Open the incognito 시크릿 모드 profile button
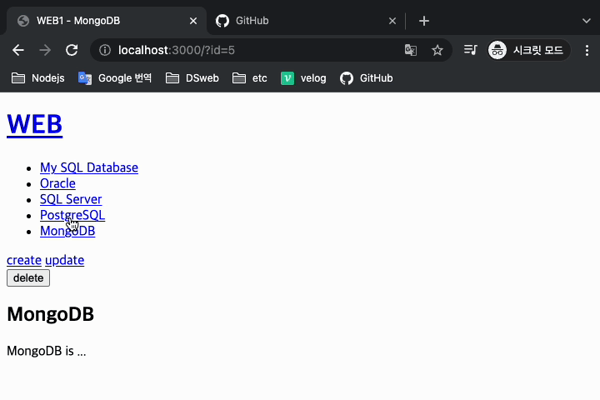The image size is (600, 400). [x=528, y=50]
